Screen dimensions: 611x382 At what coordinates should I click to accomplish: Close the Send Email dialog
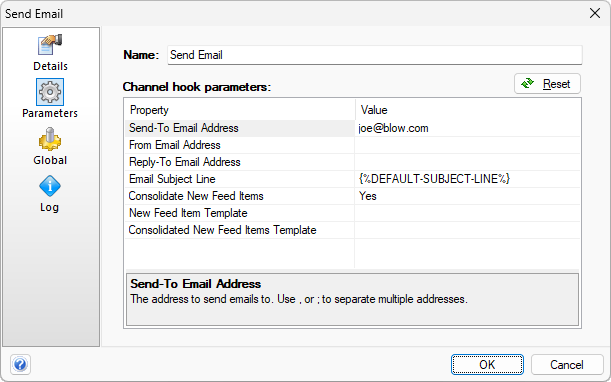pyautogui.click(x=595, y=13)
